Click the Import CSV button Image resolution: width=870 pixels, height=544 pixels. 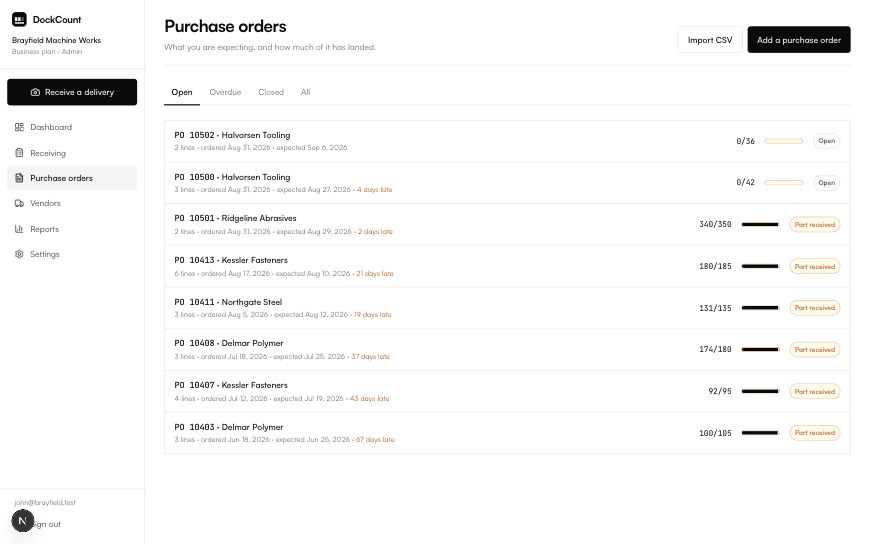coord(710,40)
